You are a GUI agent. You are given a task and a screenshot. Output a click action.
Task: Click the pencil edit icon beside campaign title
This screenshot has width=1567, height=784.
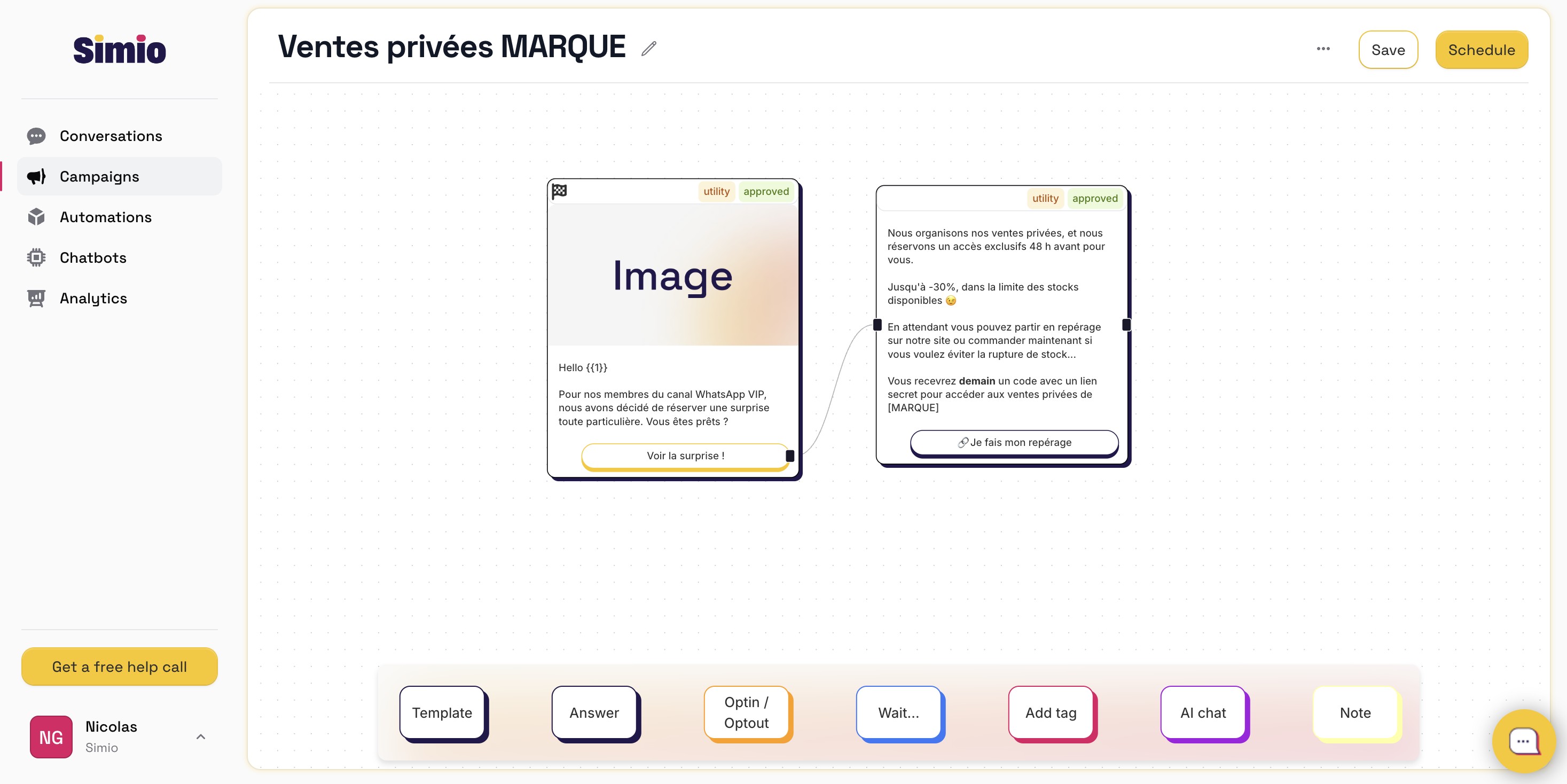pyautogui.click(x=648, y=49)
